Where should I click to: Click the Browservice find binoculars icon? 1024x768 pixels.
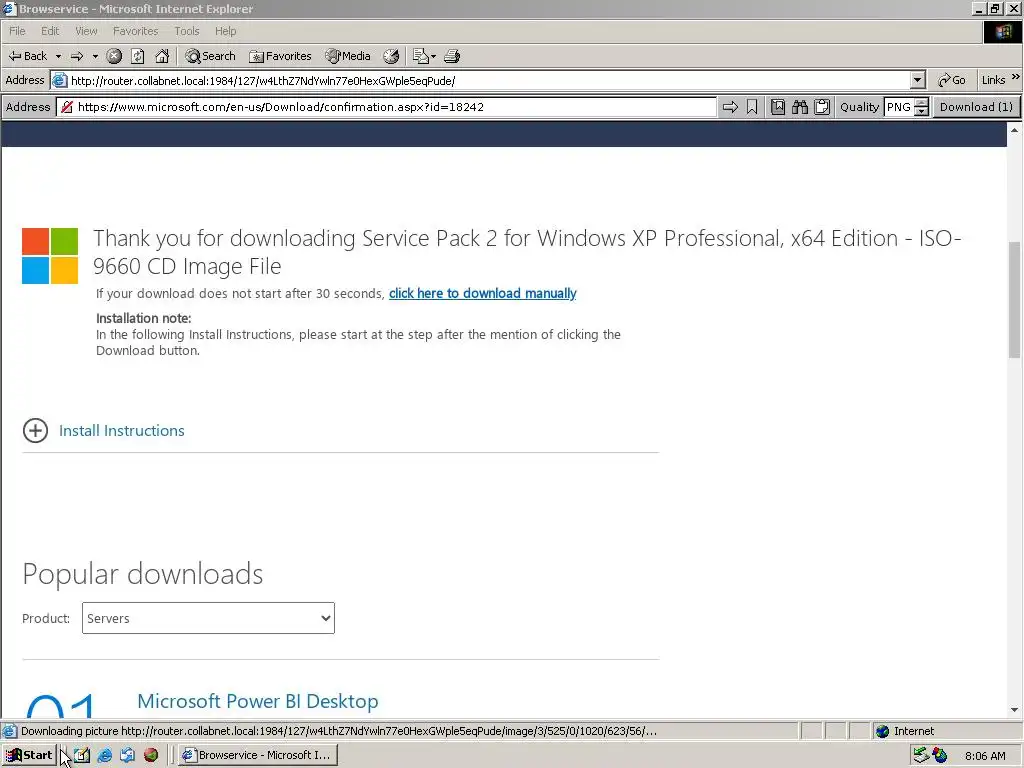click(x=800, y=107)
